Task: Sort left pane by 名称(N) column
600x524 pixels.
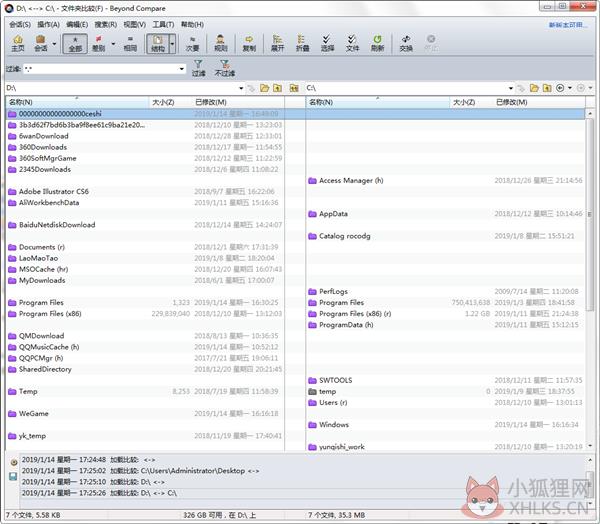Action: (x=77, y=102)
